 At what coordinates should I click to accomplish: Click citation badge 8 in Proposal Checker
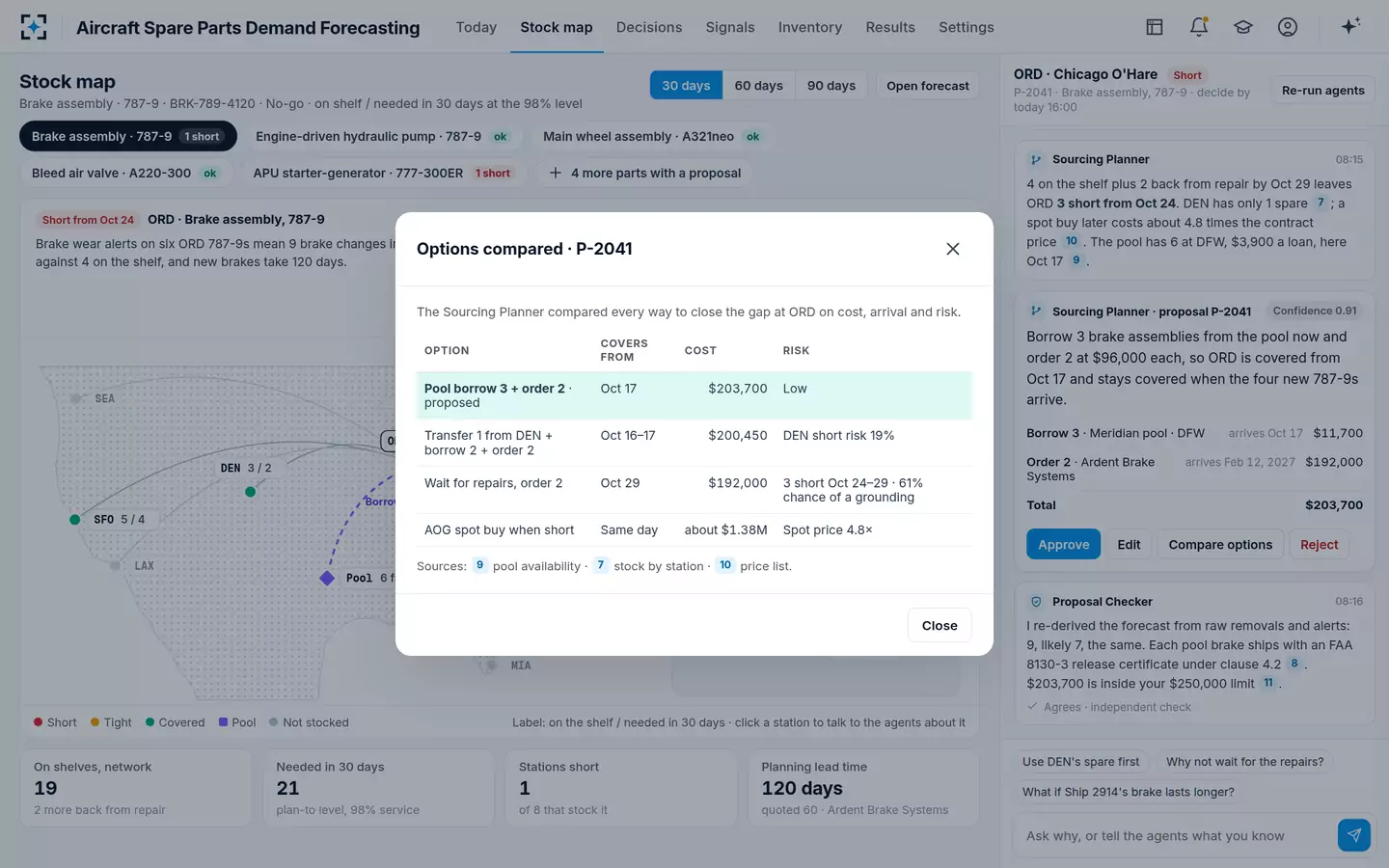[x=1294, y=664]
